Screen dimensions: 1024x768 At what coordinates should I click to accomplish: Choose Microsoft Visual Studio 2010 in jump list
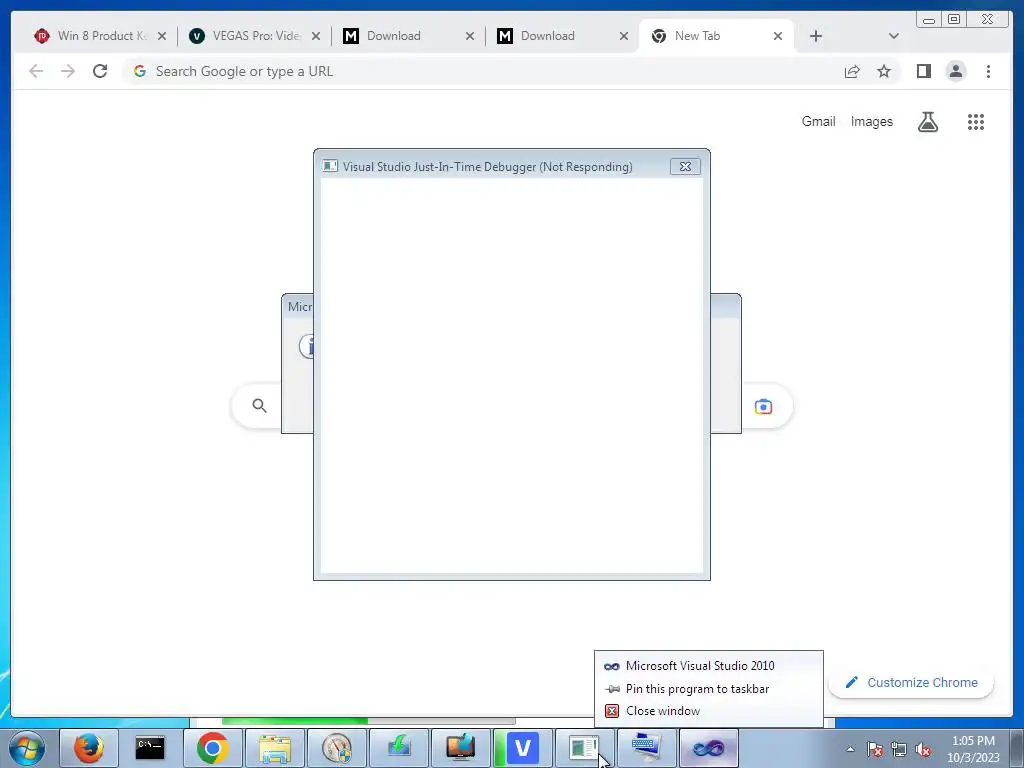[x=709, y=666]
